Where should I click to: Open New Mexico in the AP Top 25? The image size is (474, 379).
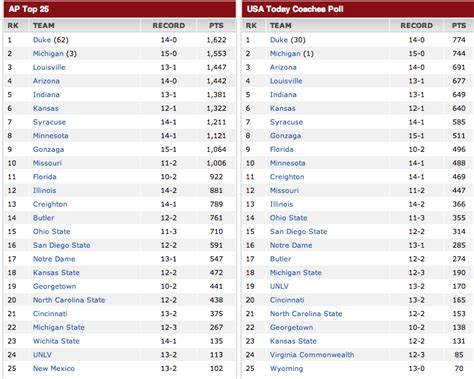point(54,368)
